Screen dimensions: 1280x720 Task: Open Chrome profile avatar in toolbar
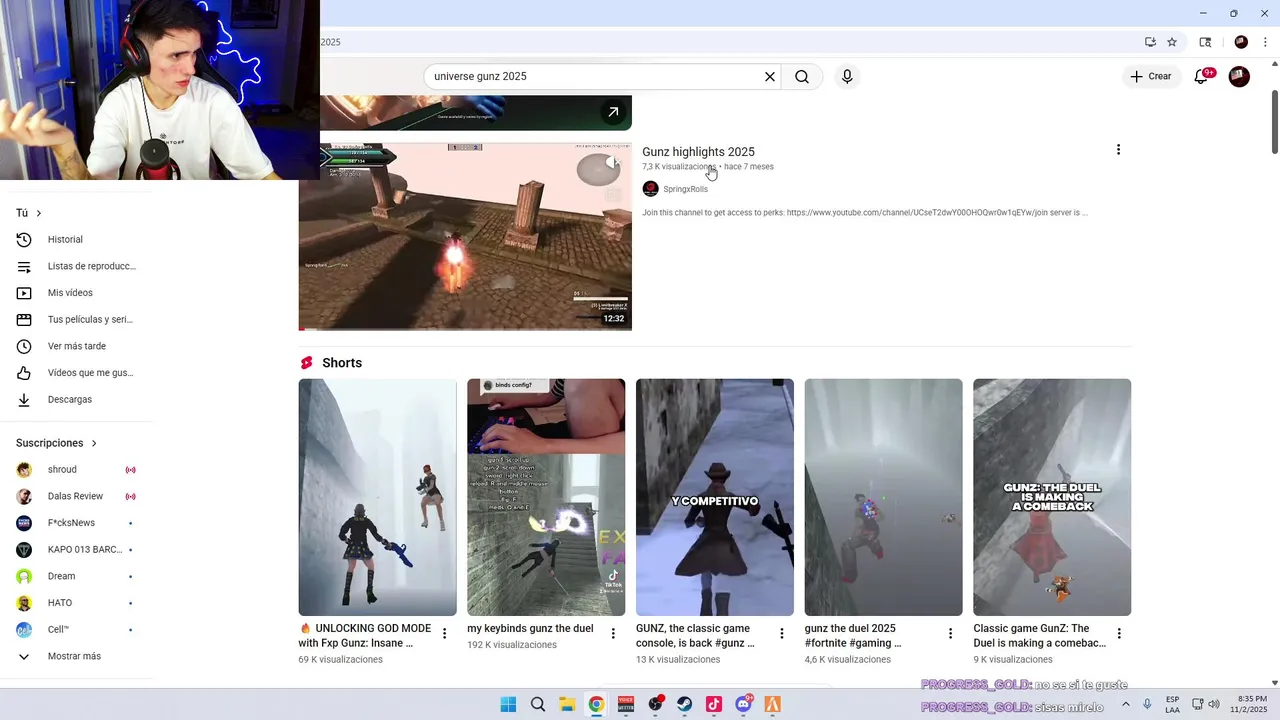pyautogui.click(x=1241, y=42)
